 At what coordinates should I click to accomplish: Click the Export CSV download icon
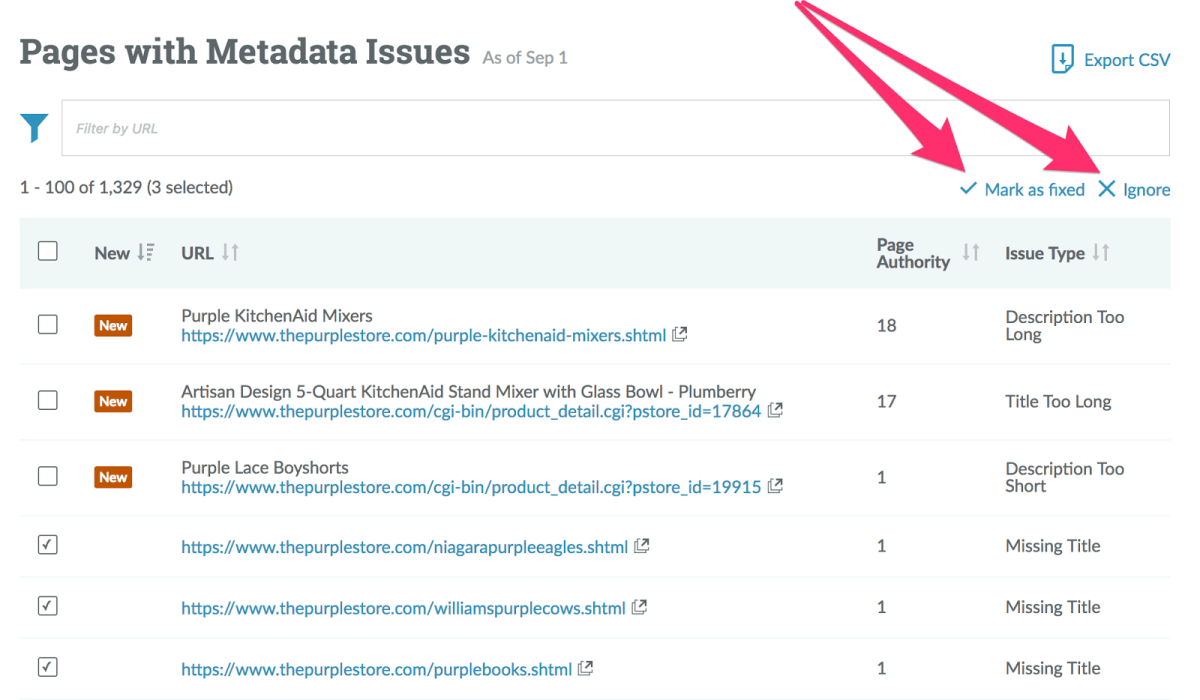tap(1062, 59)
